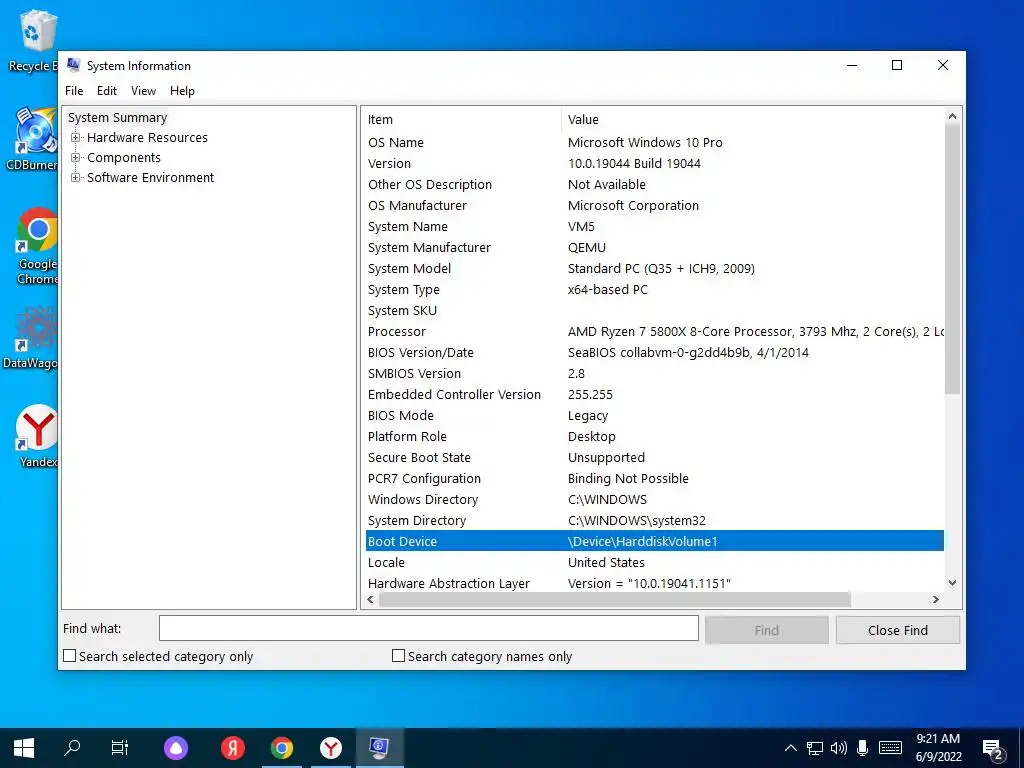The image size is (1024, 768).
Task: Click the Find what text field
Action: pos(429,628)
